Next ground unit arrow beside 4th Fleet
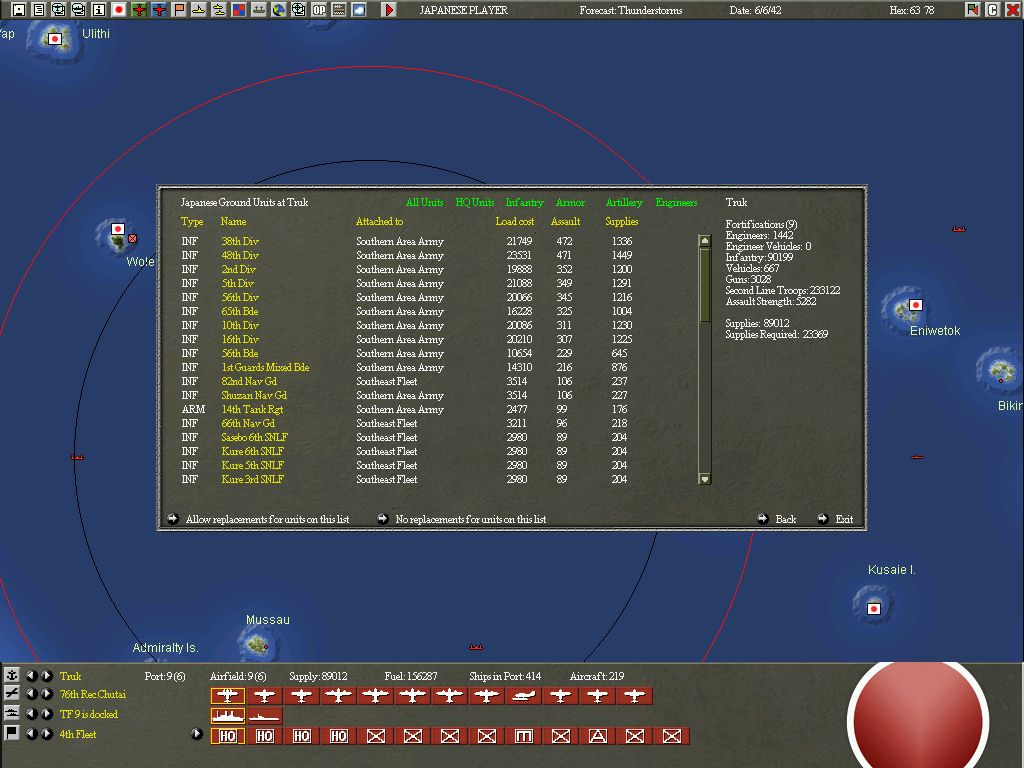The image size is (1024, 768). pos(47,733)
